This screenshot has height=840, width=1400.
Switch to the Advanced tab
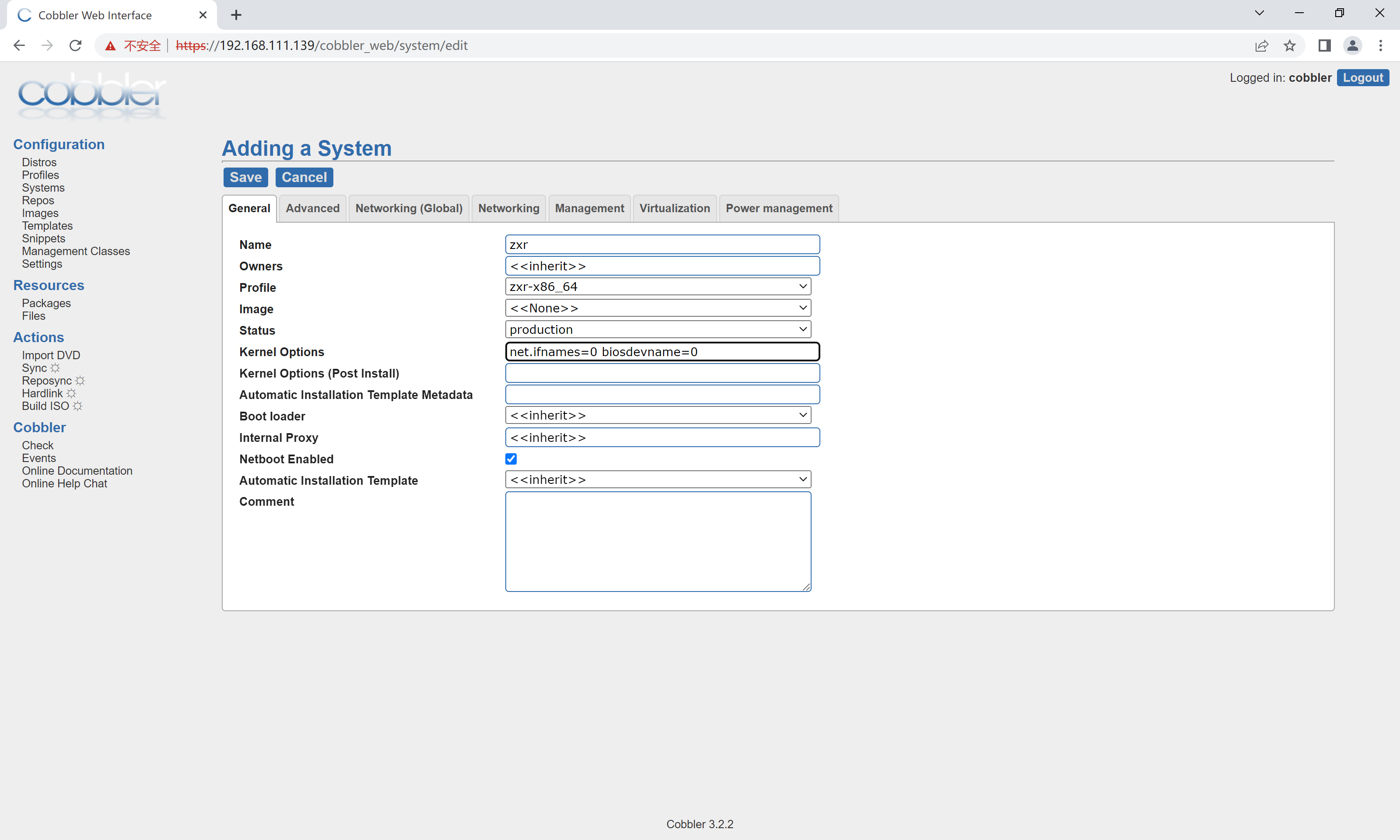point(312,208)
